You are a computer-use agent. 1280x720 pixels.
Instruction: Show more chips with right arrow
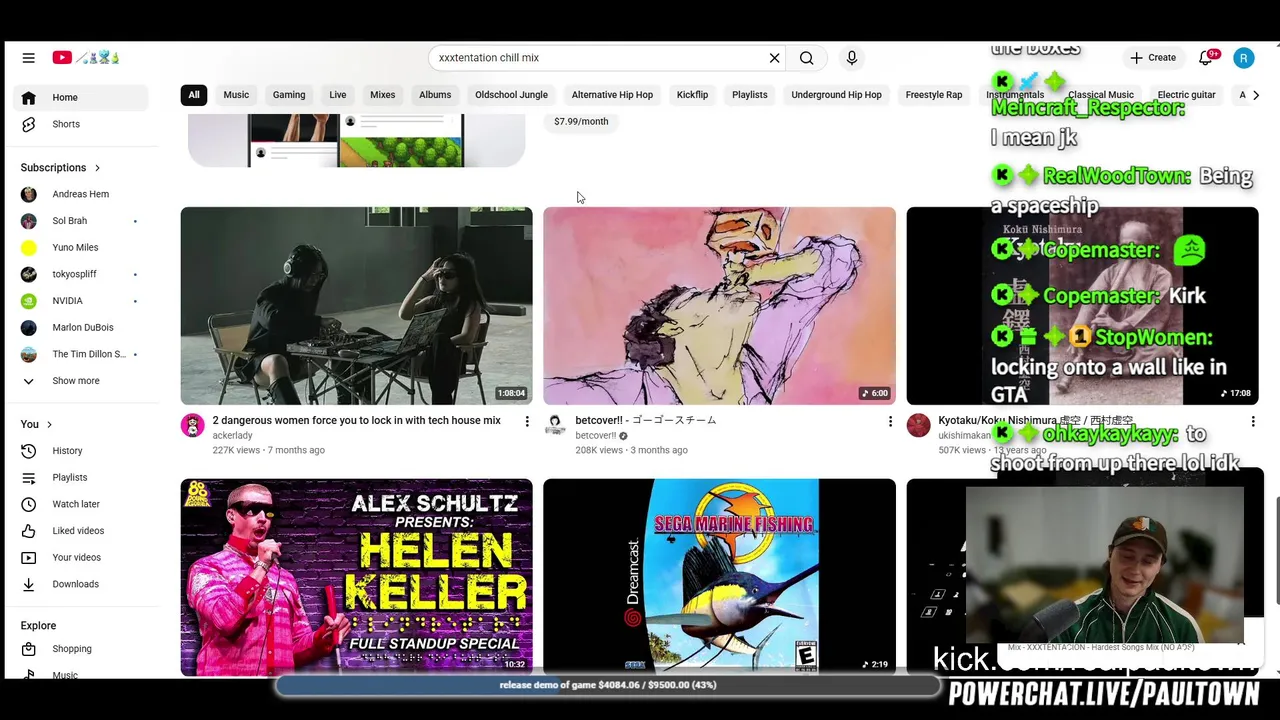[x=1256, y=95]
